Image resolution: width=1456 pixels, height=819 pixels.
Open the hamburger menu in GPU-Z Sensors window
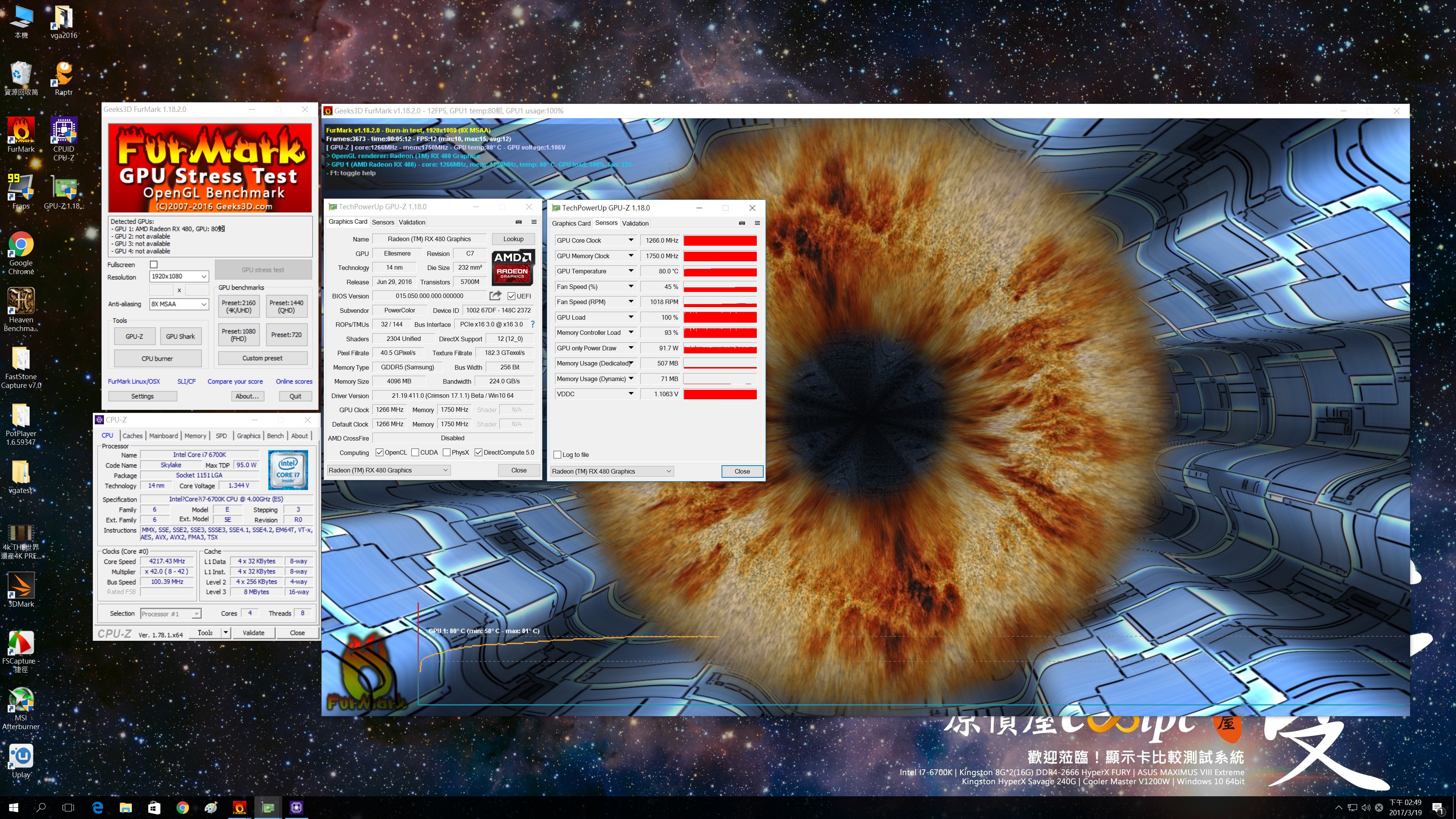tap(757, 223)
